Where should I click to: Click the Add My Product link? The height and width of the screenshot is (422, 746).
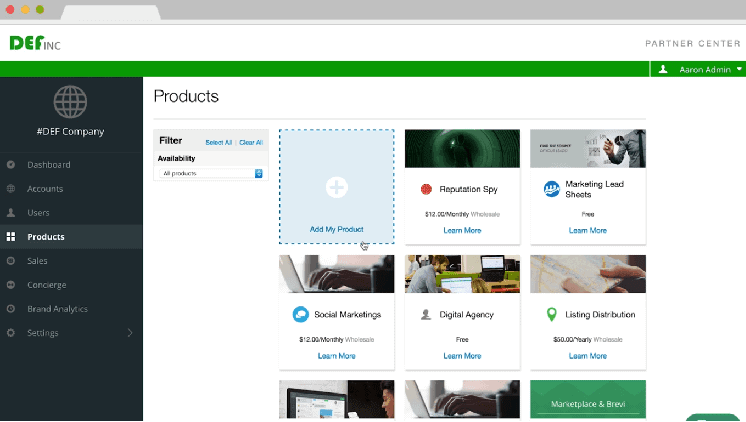pos(336,229)
